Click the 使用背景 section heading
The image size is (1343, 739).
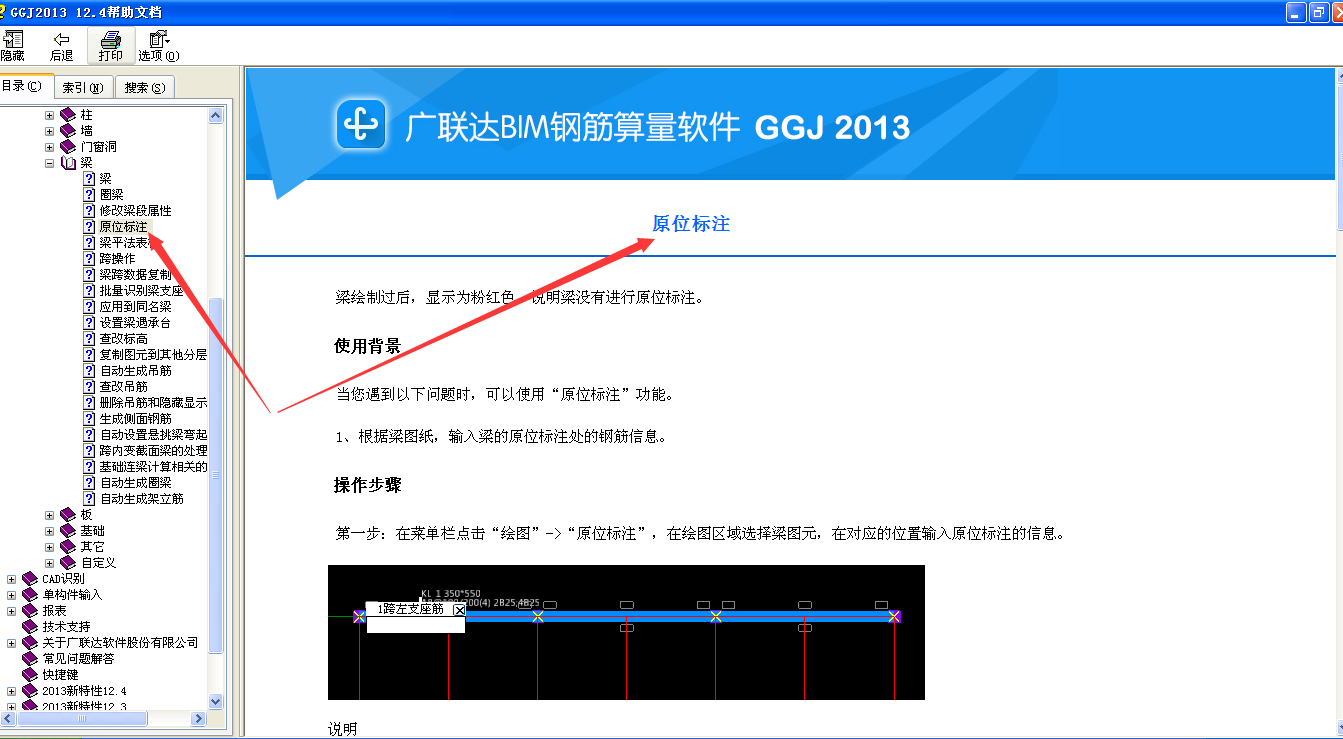pyautogui.click(x=367, y=346)
